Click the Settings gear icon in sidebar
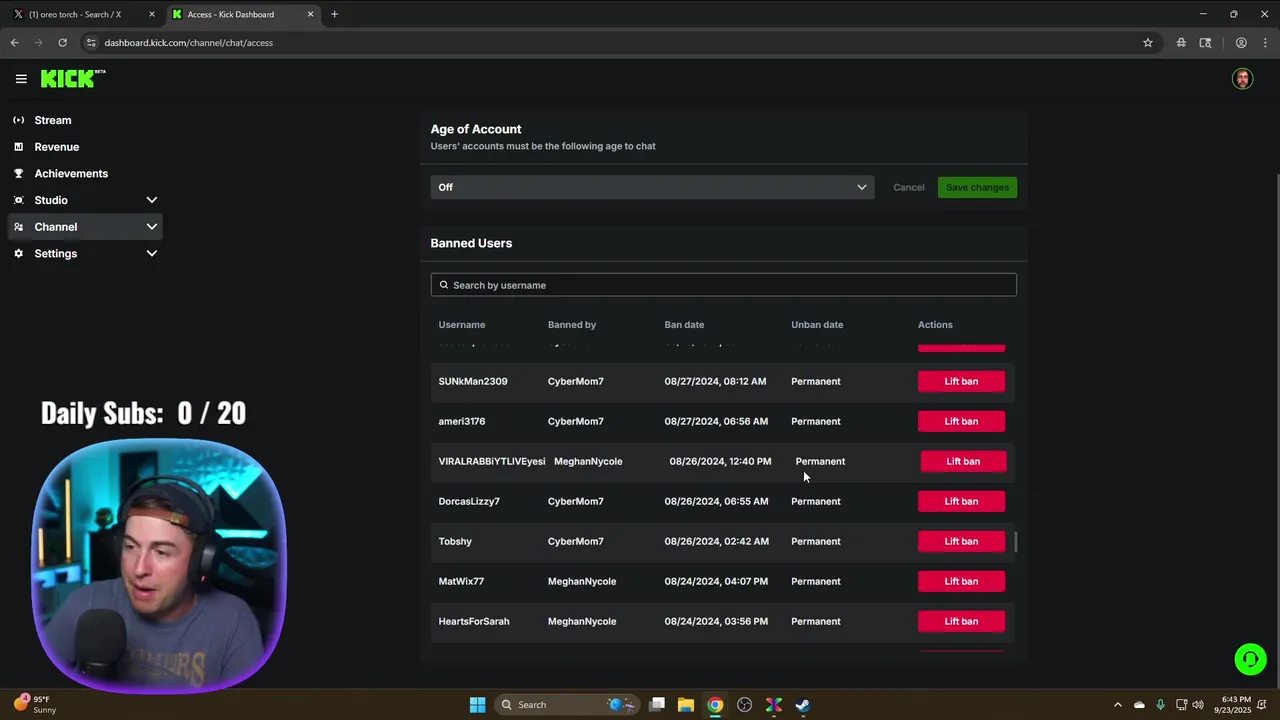 (x=18, y=254)
